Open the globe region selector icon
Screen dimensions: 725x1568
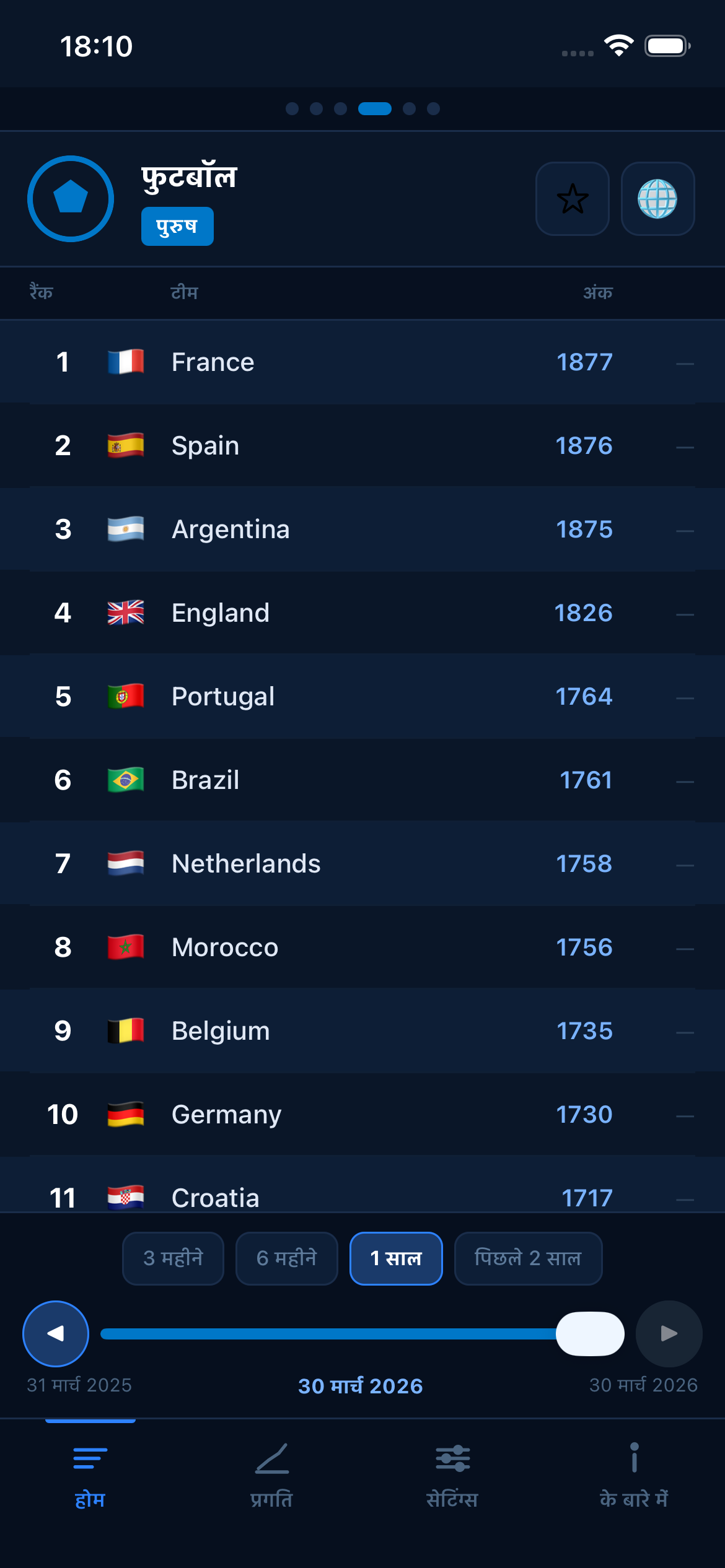(658, 199)
